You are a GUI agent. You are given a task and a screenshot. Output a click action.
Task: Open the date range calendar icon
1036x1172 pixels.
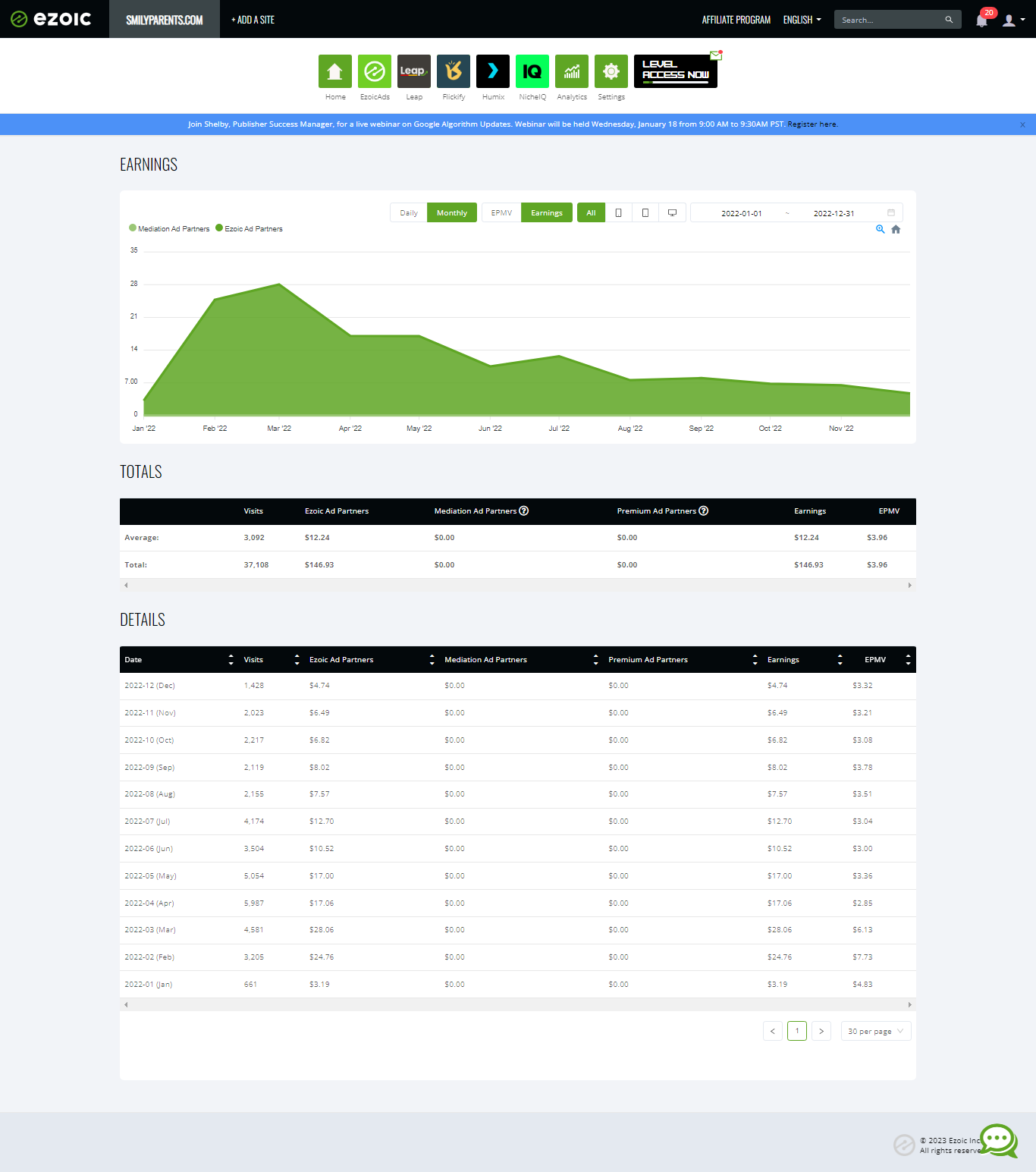pyautogui.click(x=891, y=212)
